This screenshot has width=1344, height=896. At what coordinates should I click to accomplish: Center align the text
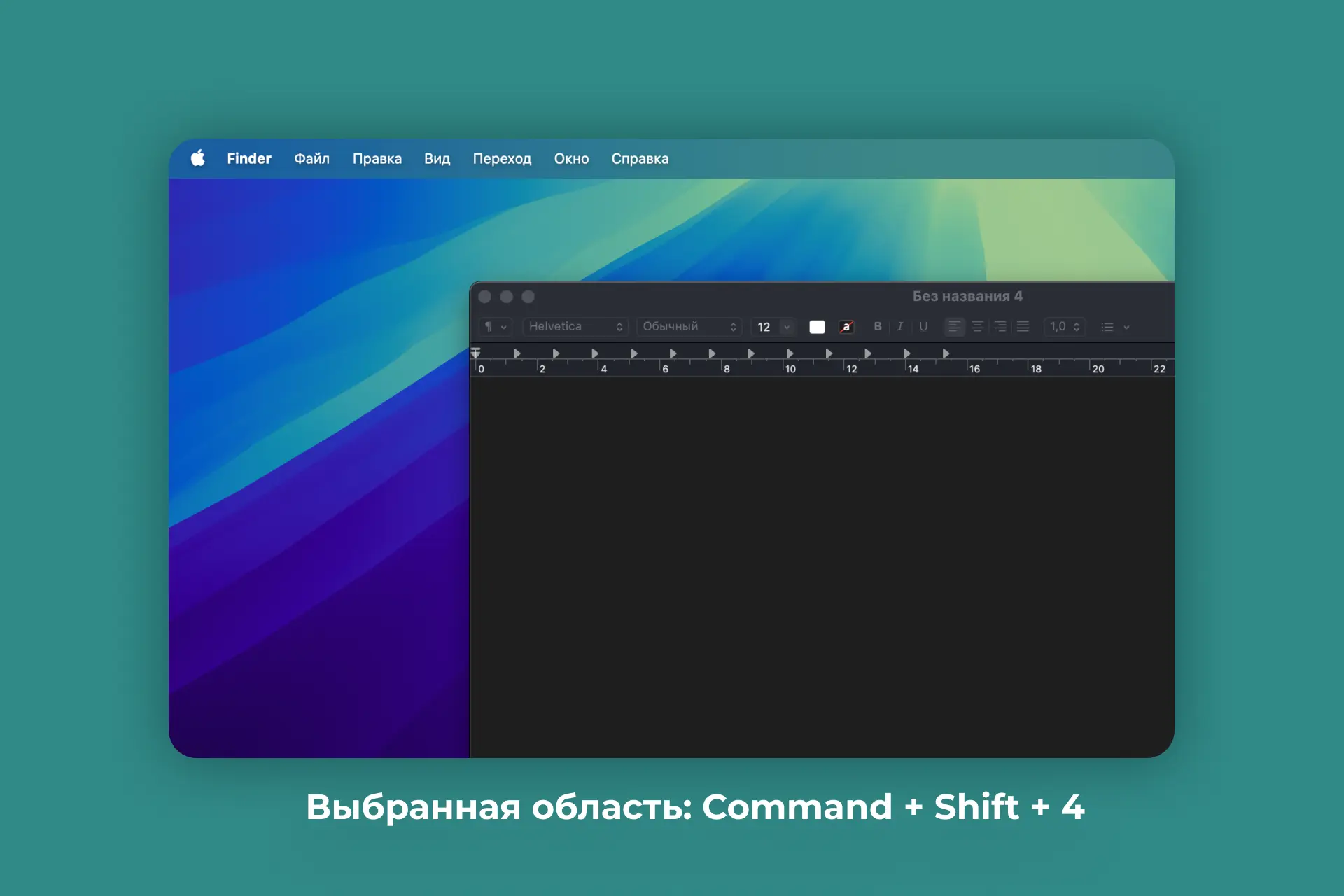(x=977, y=327)
